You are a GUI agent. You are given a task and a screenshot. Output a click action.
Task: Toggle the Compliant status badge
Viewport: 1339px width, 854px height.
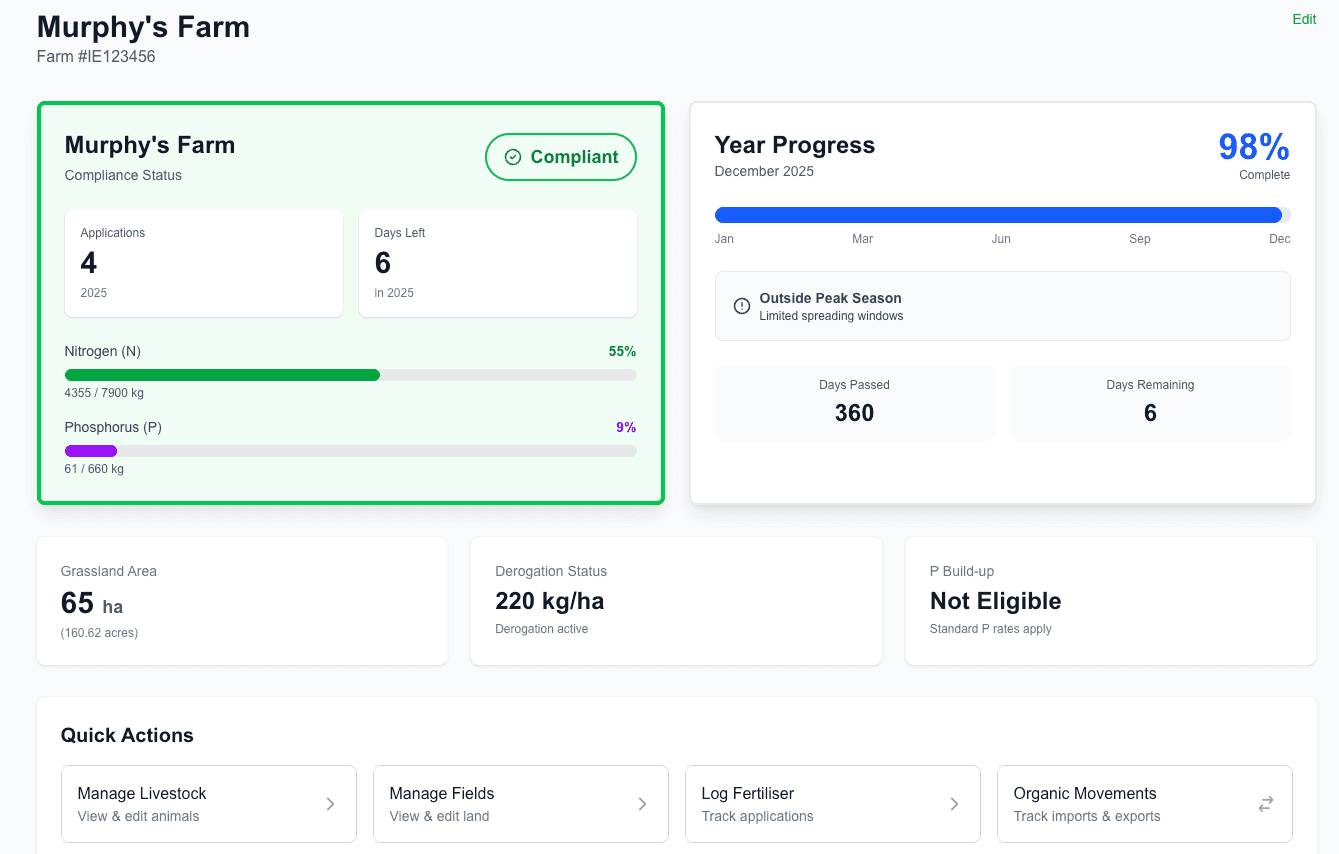point(560,157)
